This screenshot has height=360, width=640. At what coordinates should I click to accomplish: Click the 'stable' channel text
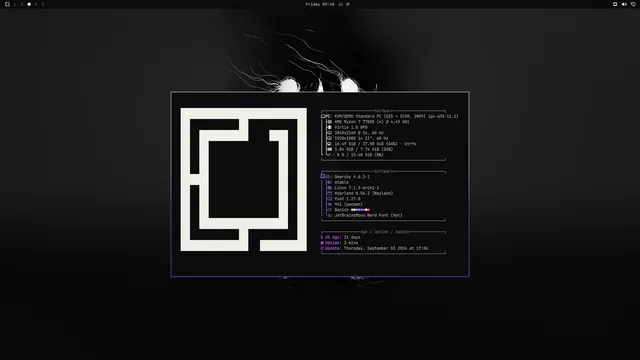click(341, 182)
